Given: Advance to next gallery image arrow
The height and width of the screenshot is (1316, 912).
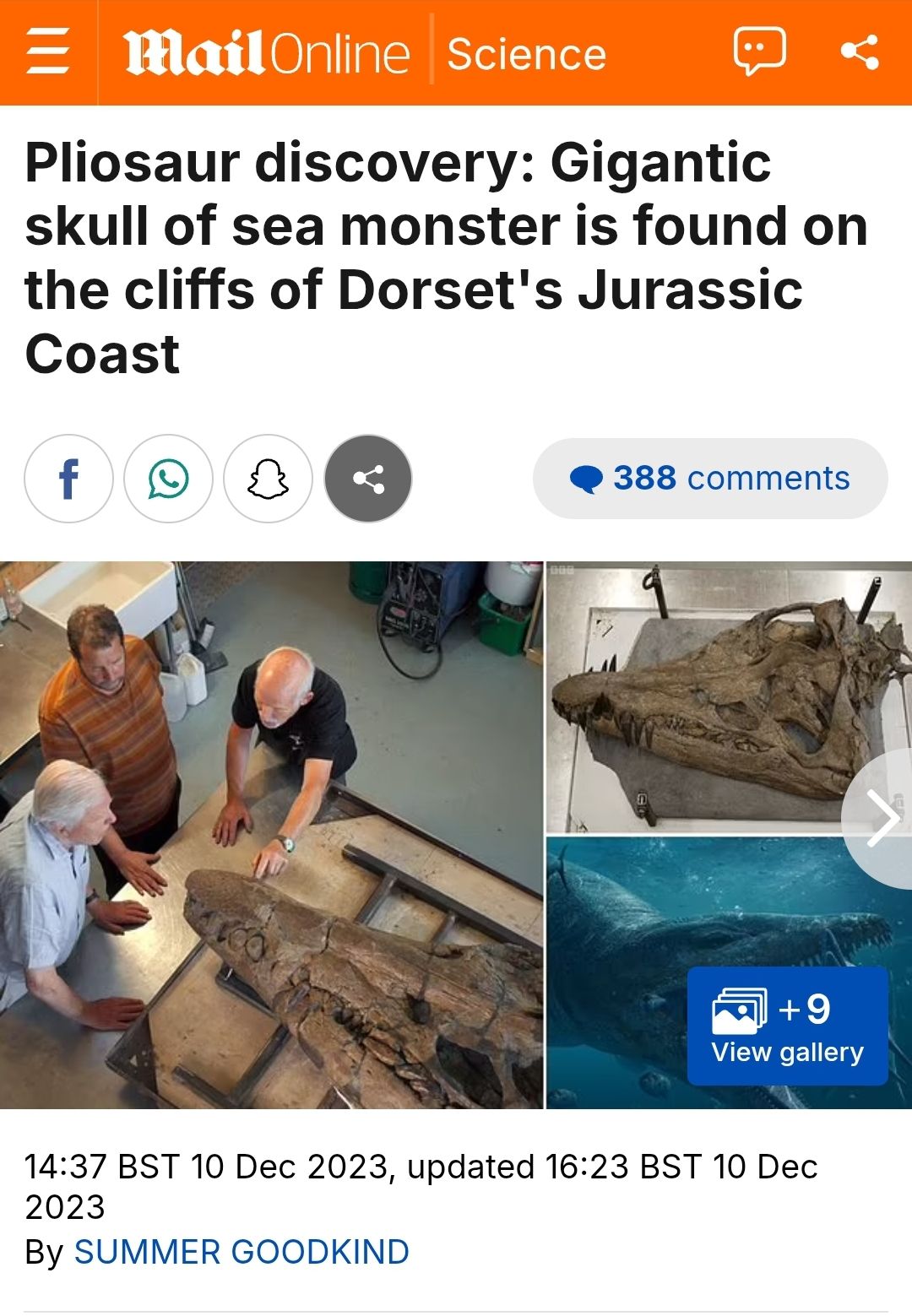Looking at the screenshot, I should click(881, 818).
